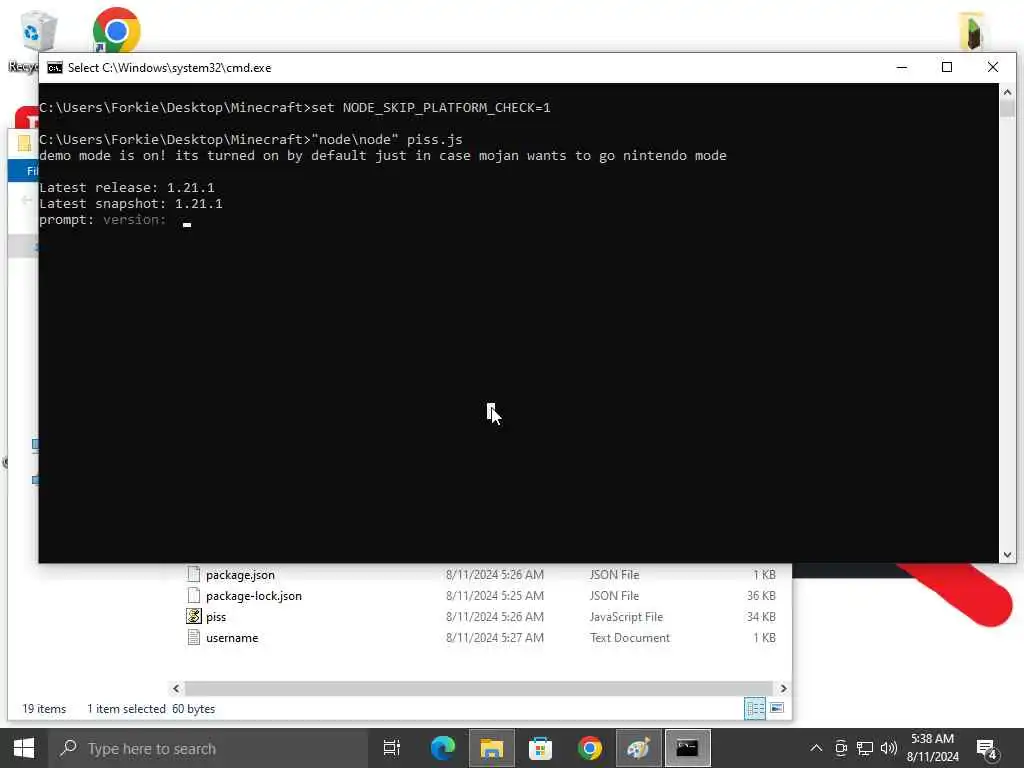This screenshot has height=768, width=1024.
Task: Click the '19 items' status text
Action: coord(44,709)
